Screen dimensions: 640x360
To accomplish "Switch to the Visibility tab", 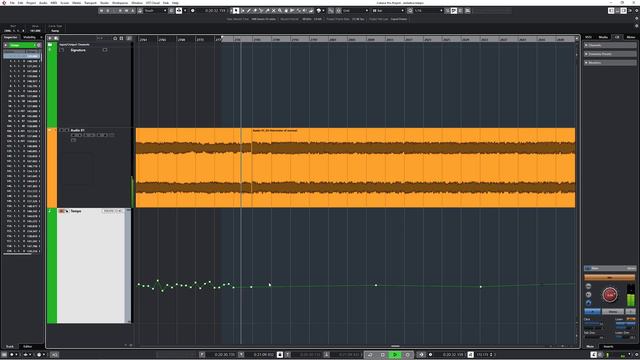I will pos(29,37).
